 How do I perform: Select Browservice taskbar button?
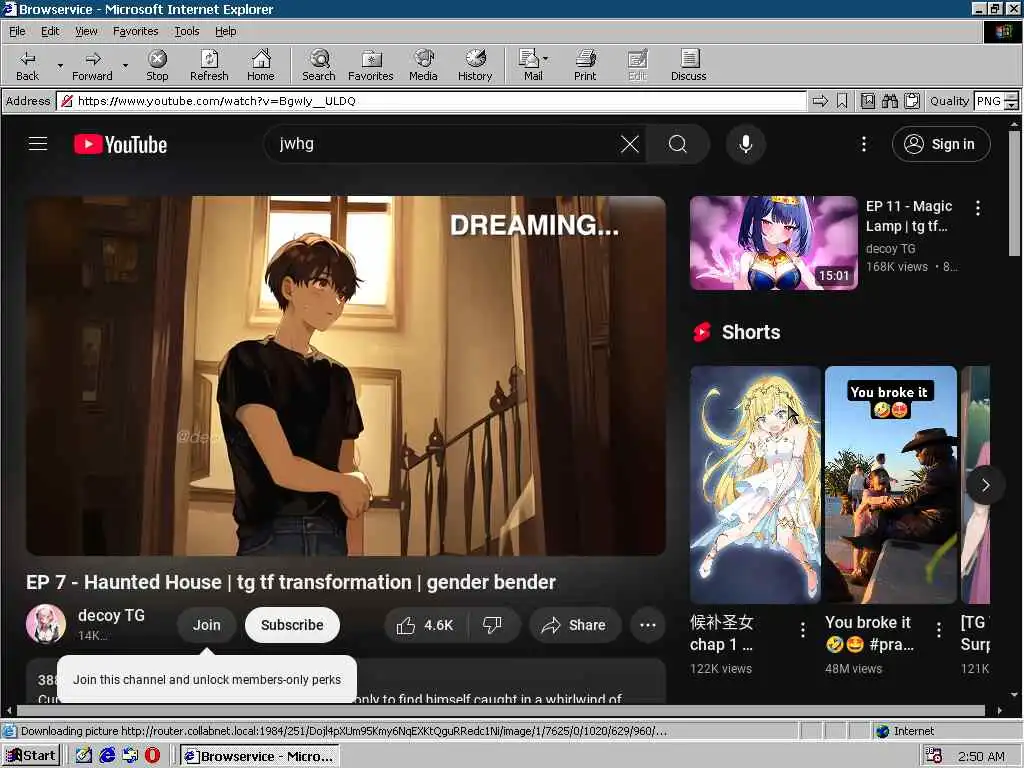[260, 756]
